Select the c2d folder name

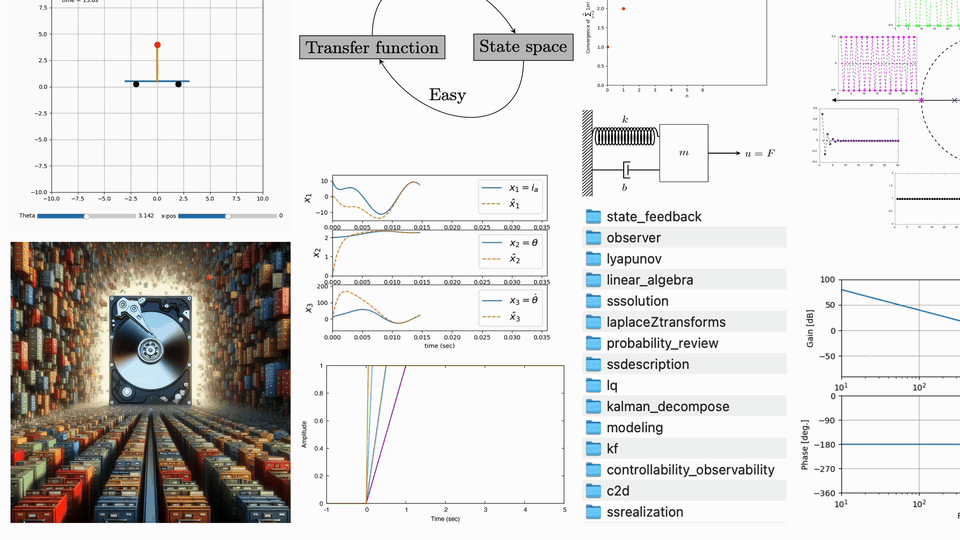pyautogui.click(x=618, y=491)
